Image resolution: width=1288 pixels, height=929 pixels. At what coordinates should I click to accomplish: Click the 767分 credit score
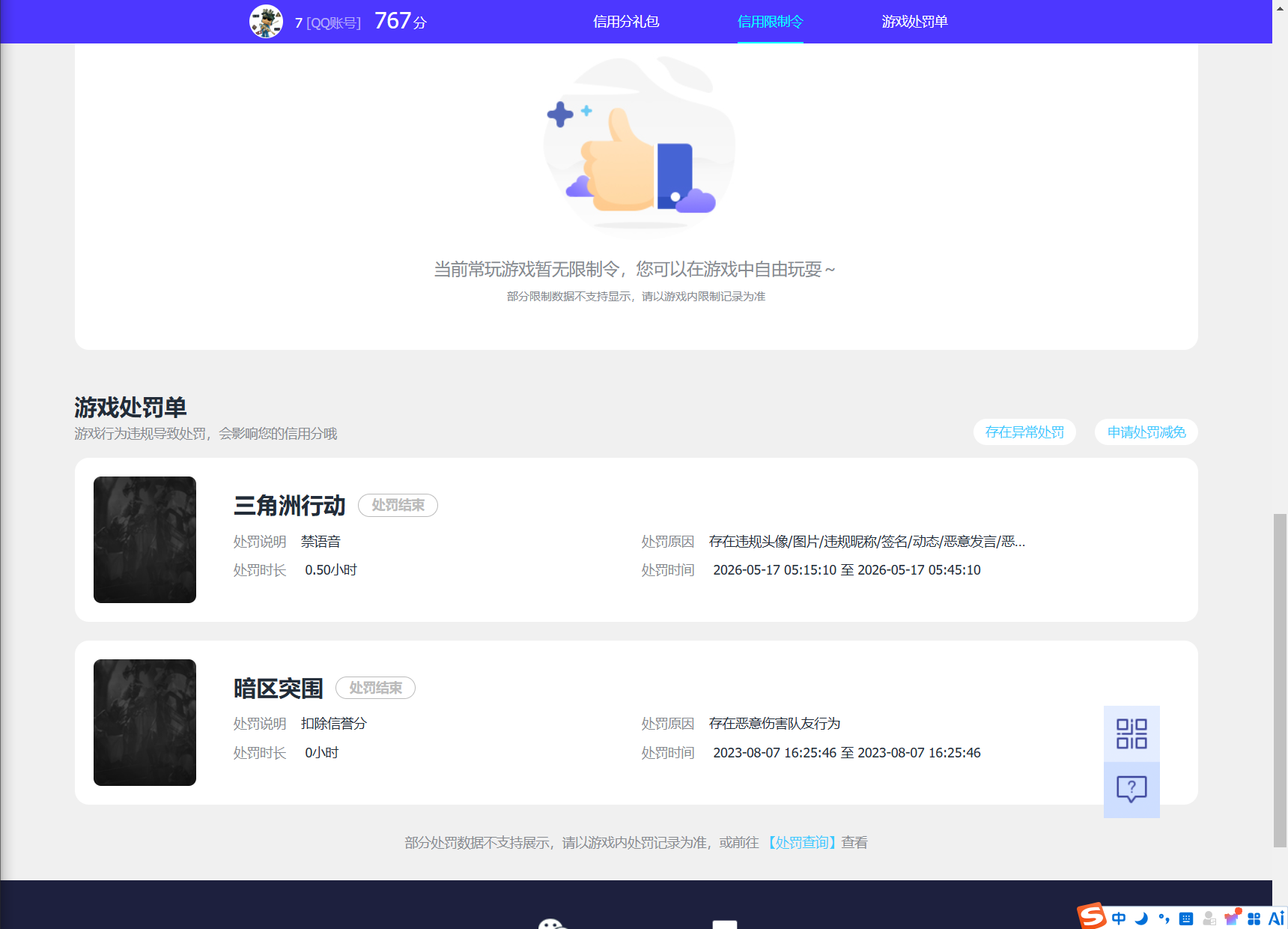click(x=401, y=21)
